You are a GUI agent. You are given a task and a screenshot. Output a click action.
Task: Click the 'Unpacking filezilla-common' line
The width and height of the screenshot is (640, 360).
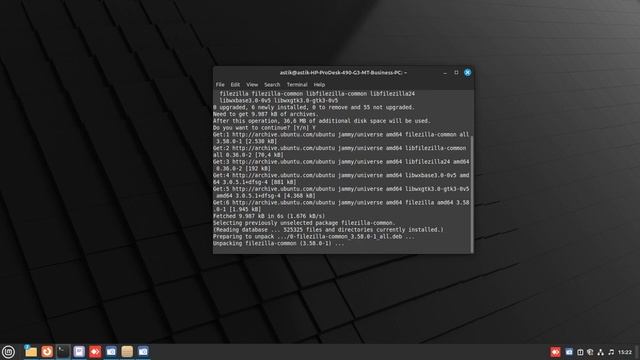(278, 243)
